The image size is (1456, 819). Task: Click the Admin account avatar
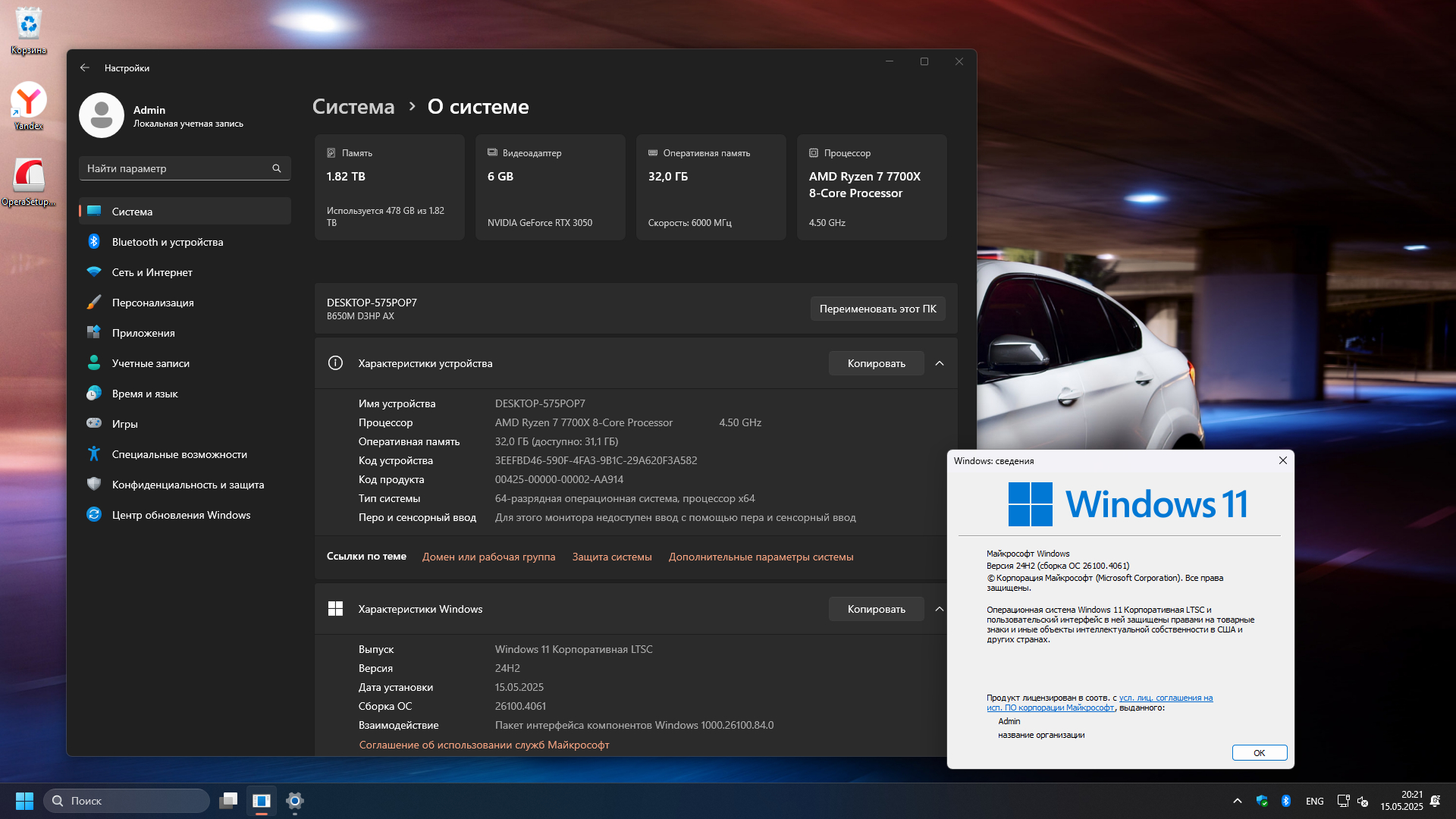point(102,115)
